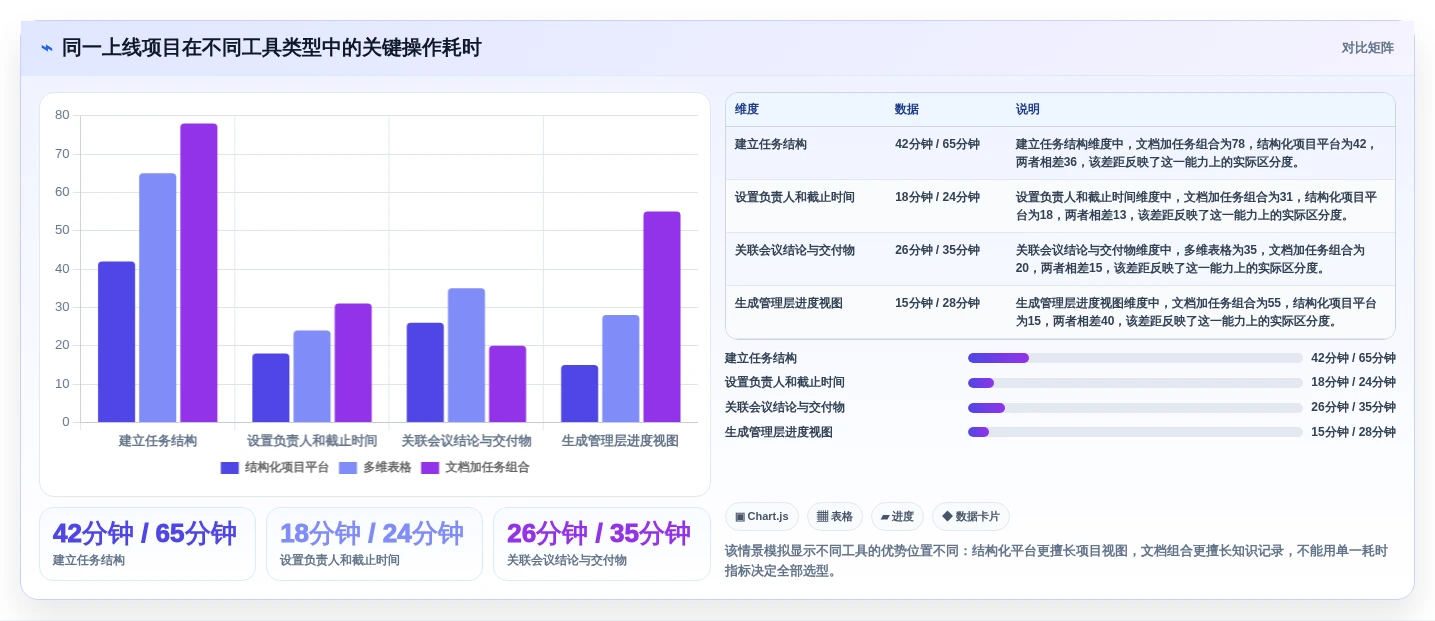
Task: Click 文档加任务组合 bar for 生成管理层进度视图
Action: [x=662, y=317]
